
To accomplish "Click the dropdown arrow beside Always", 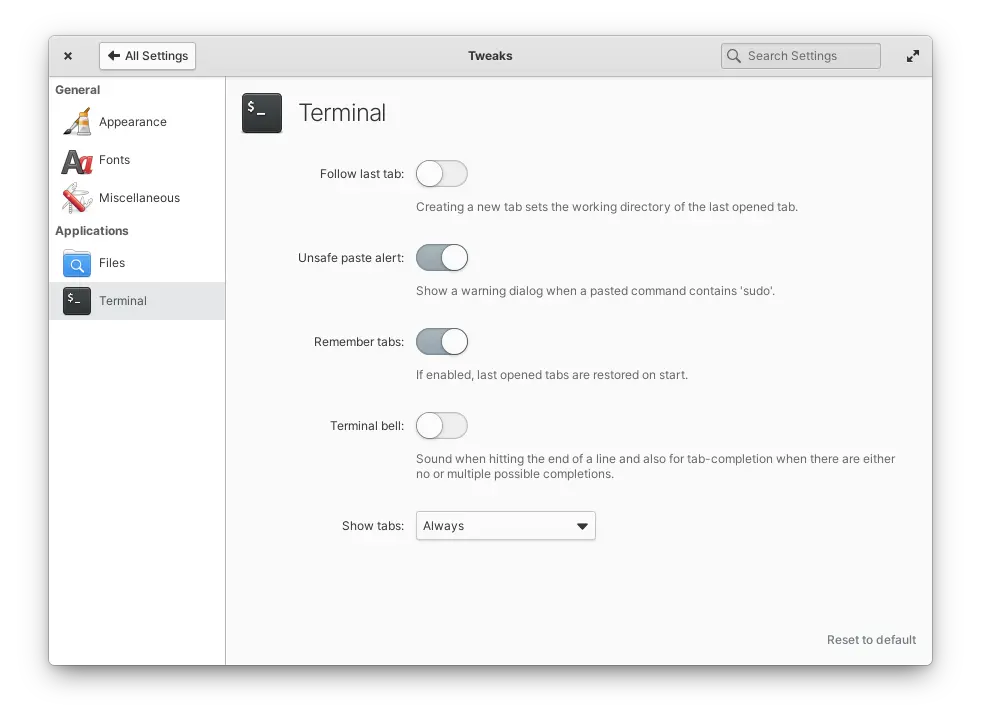I will pos(582,526).
